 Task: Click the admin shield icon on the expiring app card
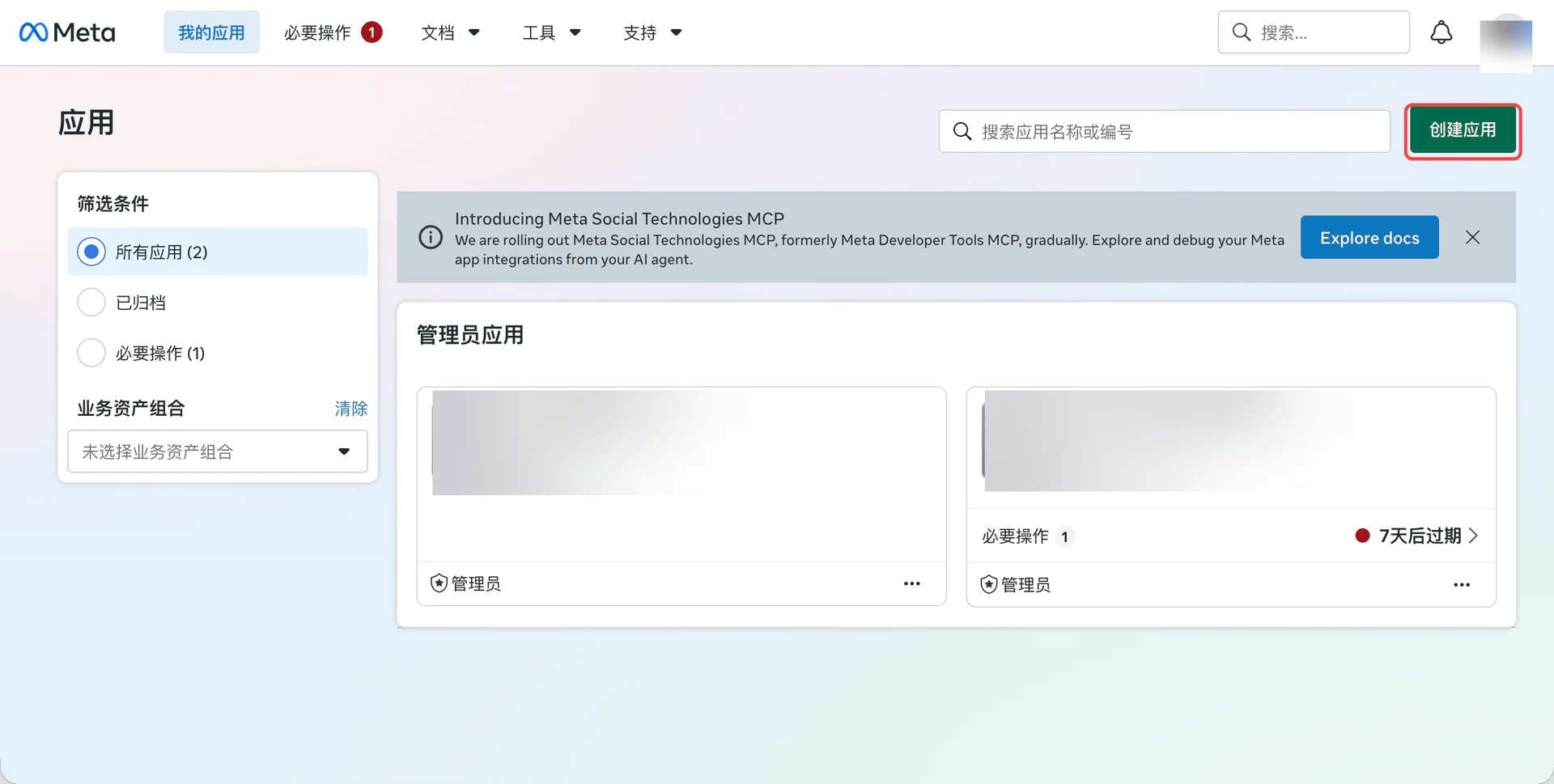tap(988, 585)
